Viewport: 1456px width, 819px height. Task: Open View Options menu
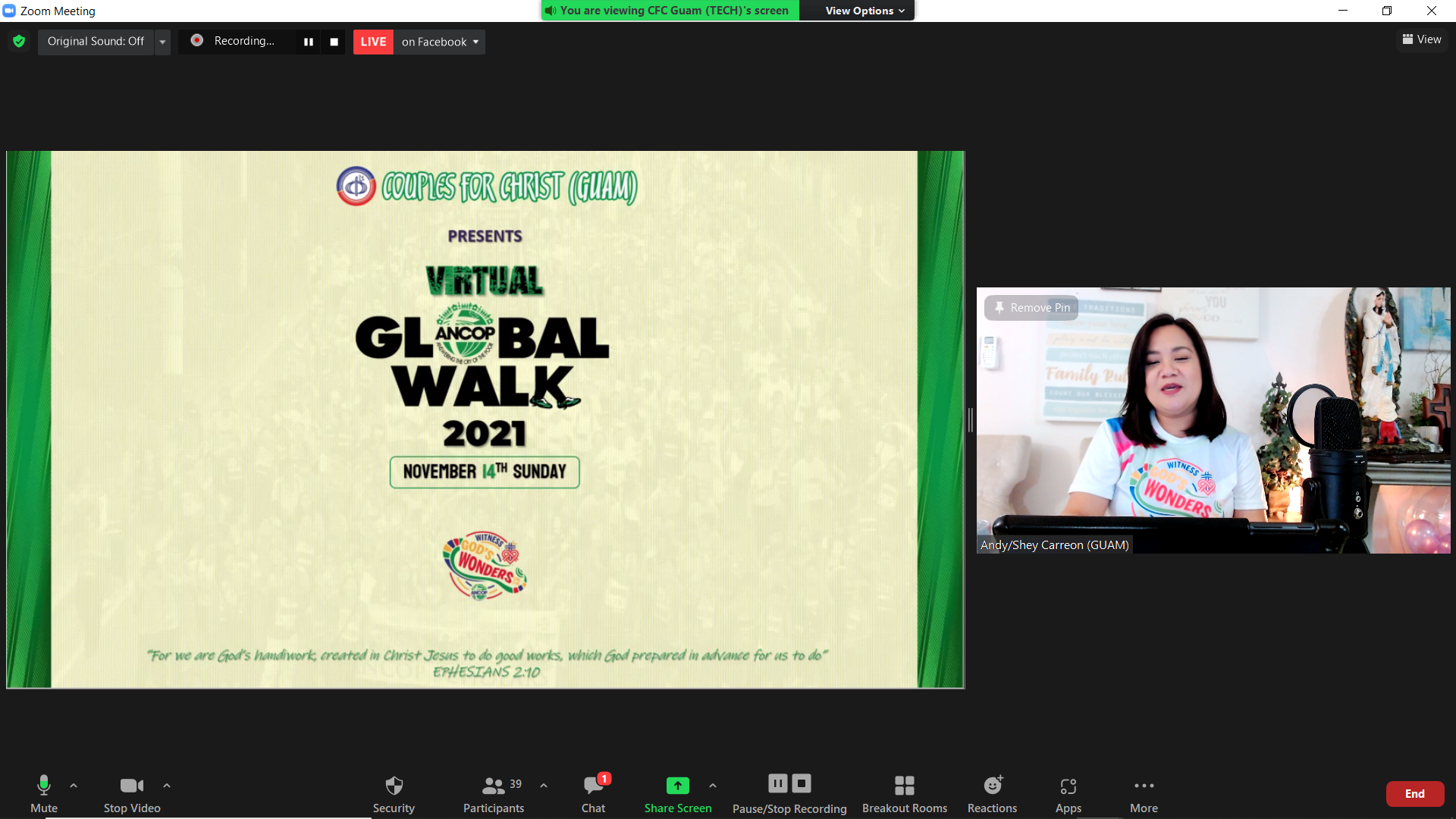[x=864, y=11]
